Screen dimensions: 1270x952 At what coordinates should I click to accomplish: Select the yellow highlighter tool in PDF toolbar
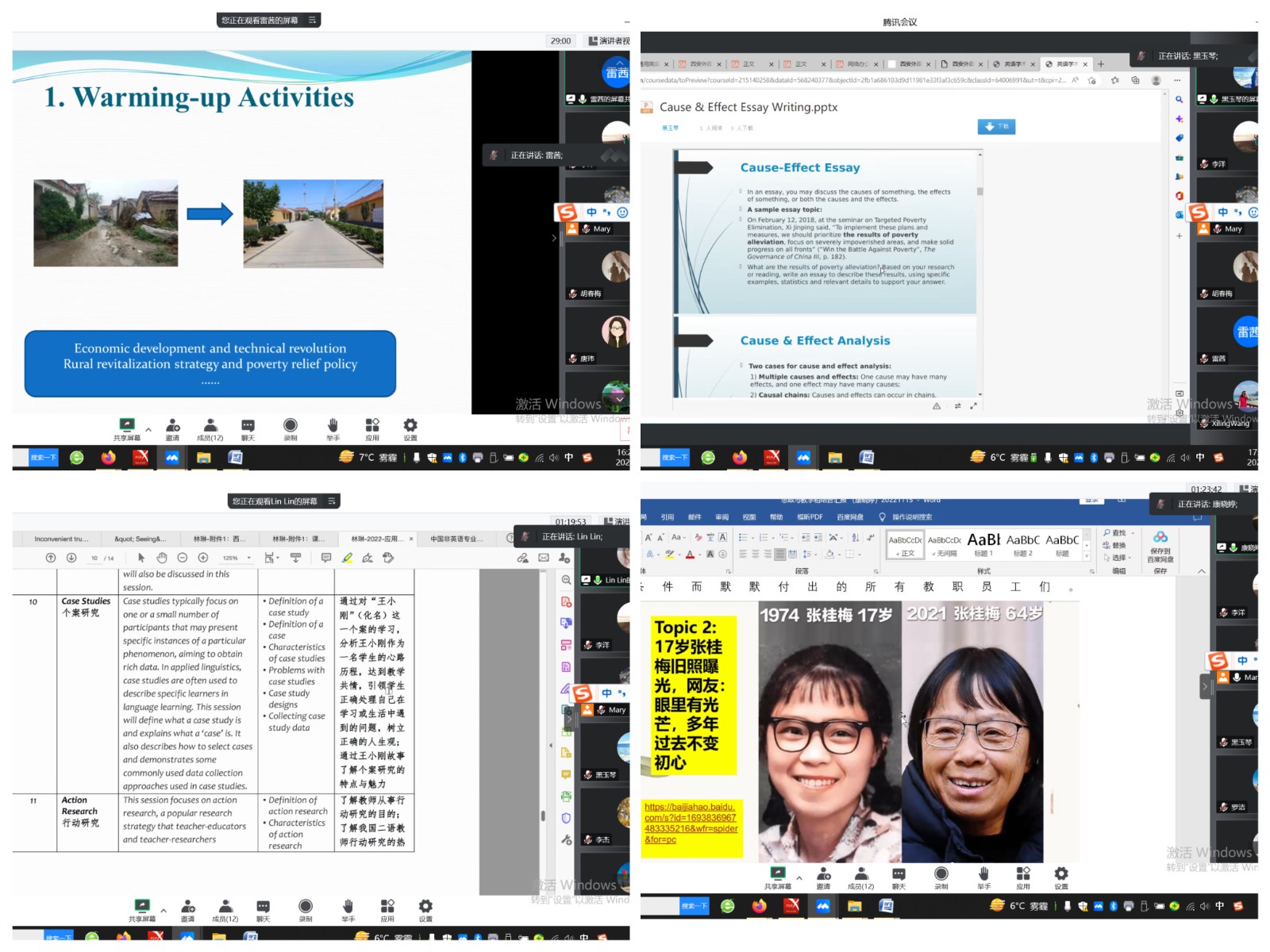click(347, 559)
